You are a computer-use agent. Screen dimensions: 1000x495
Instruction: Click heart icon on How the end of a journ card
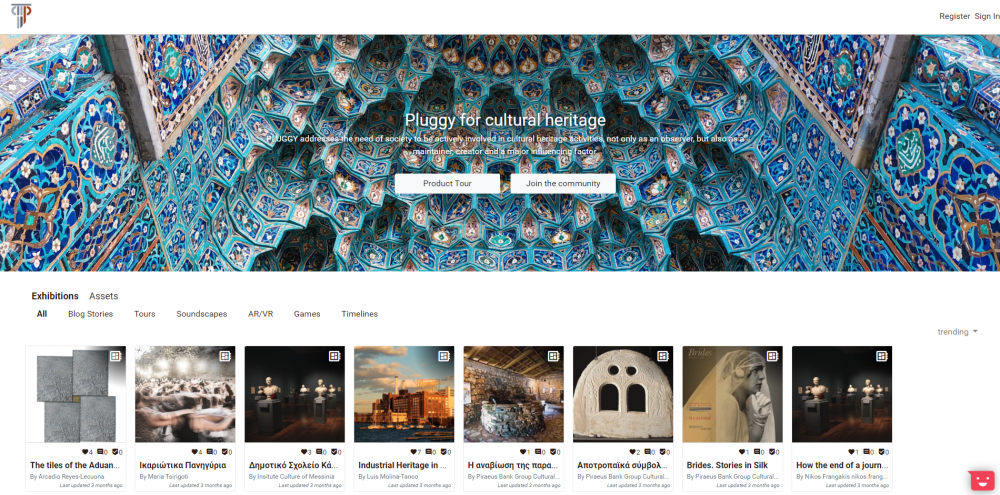pos(851,452)
